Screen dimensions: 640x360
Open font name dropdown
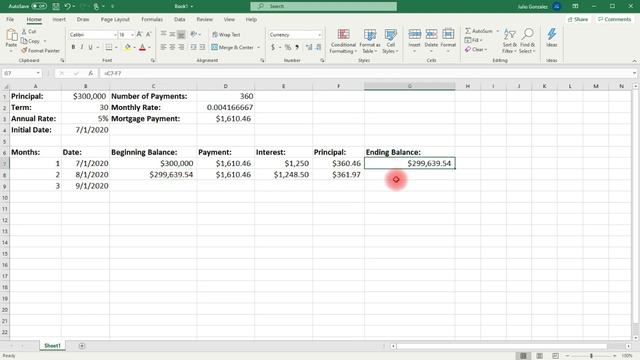pyautogui.click(x=116, y=35)
